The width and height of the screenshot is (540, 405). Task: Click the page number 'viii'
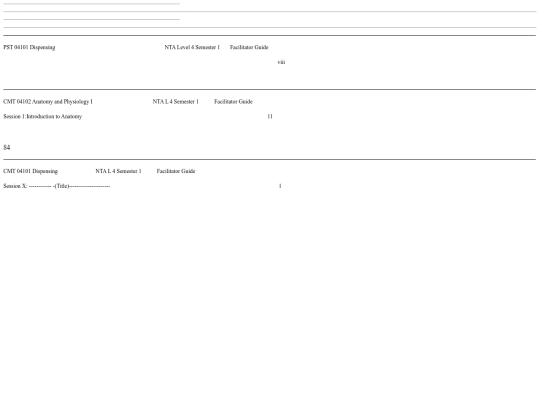point(281,62)
